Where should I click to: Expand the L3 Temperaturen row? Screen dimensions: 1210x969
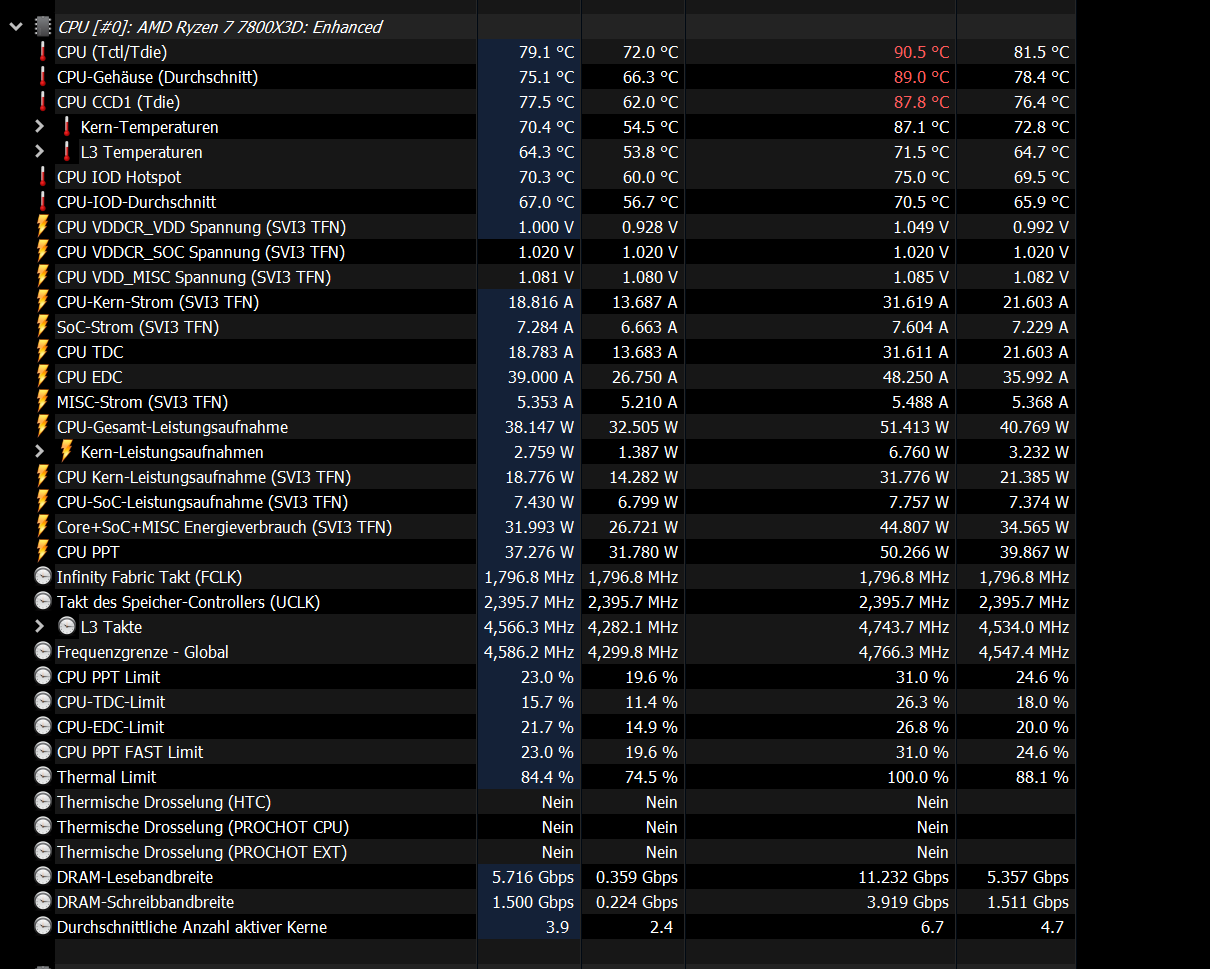(39, 152)
